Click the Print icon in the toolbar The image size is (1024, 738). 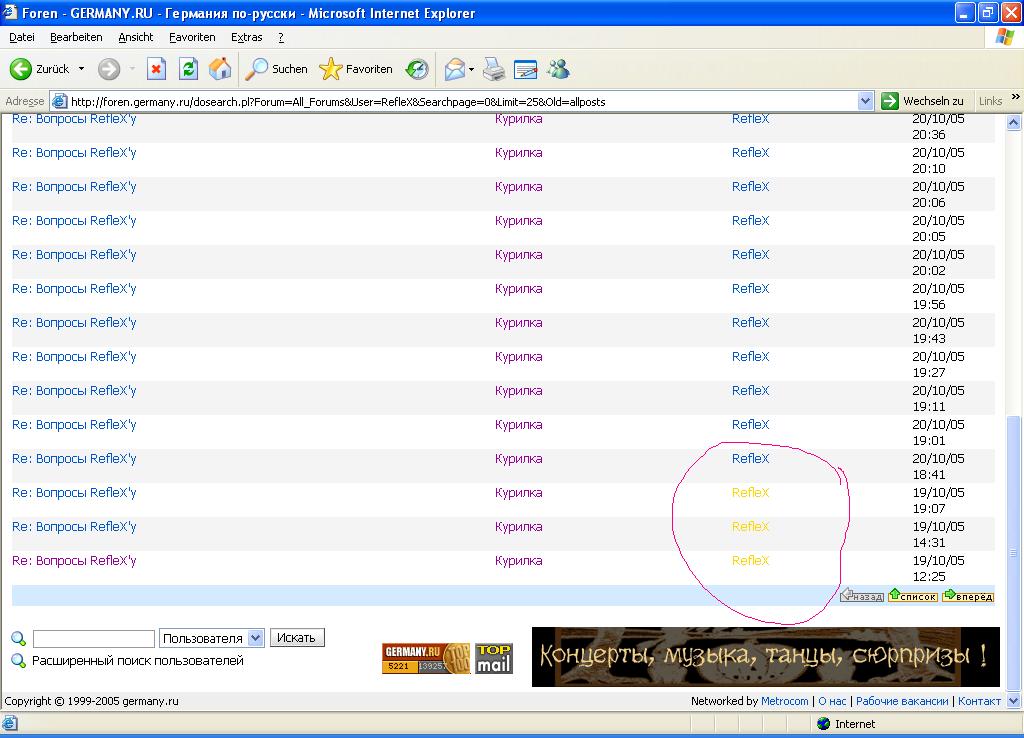pos(494,69)
